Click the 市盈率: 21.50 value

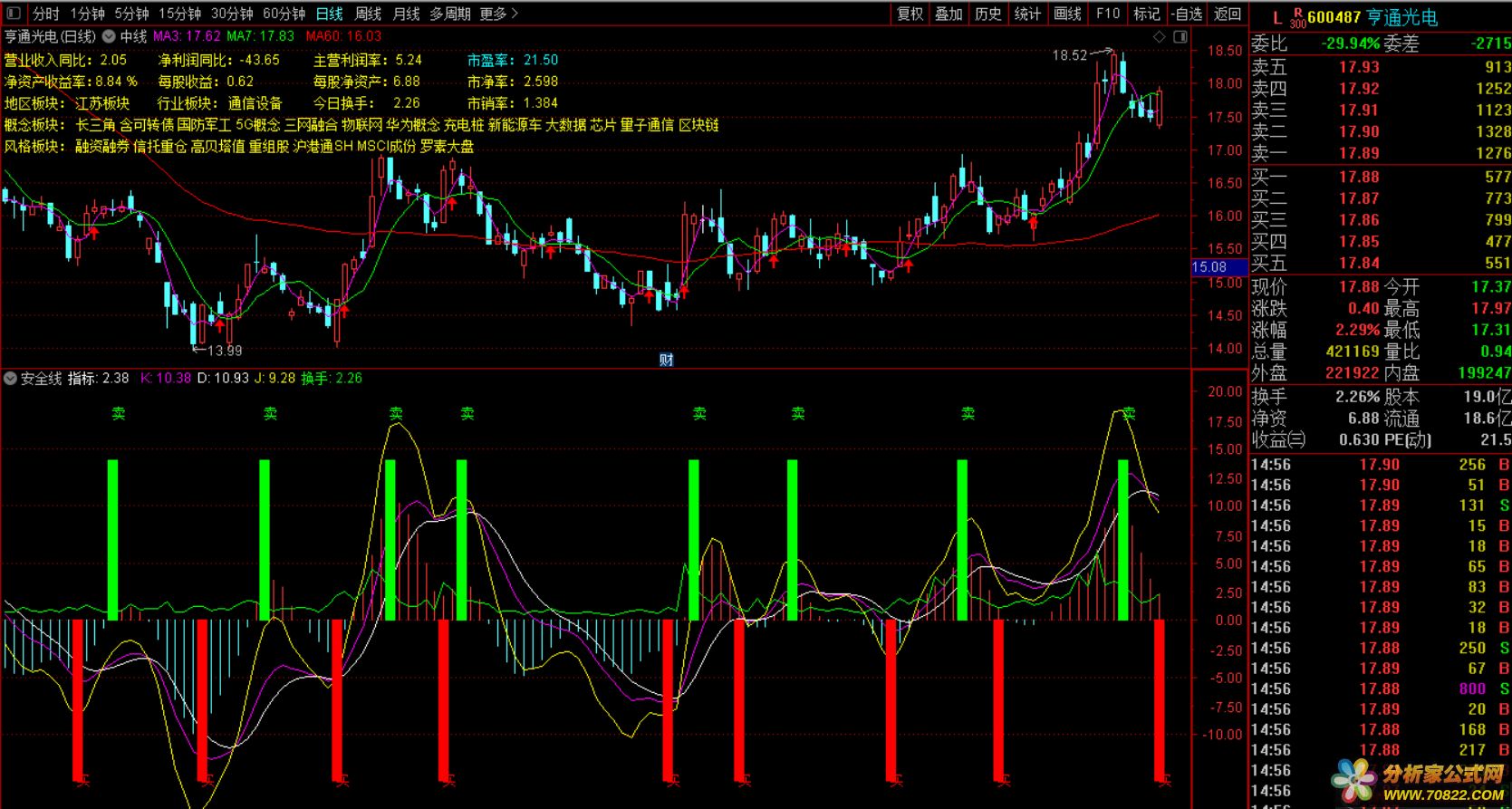[513, 60]
